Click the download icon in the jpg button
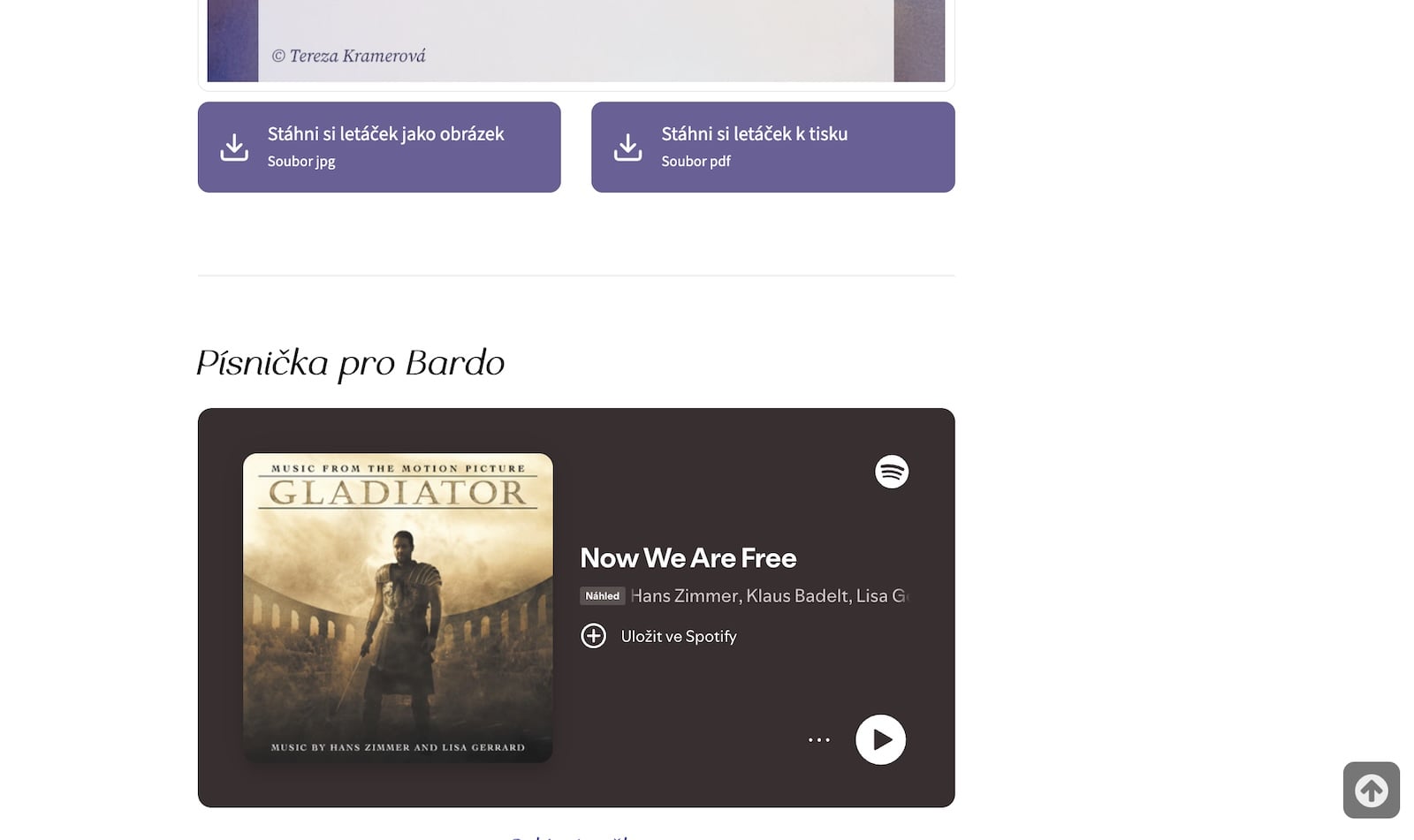The image size is (1414, 840). tap(234, 147)
